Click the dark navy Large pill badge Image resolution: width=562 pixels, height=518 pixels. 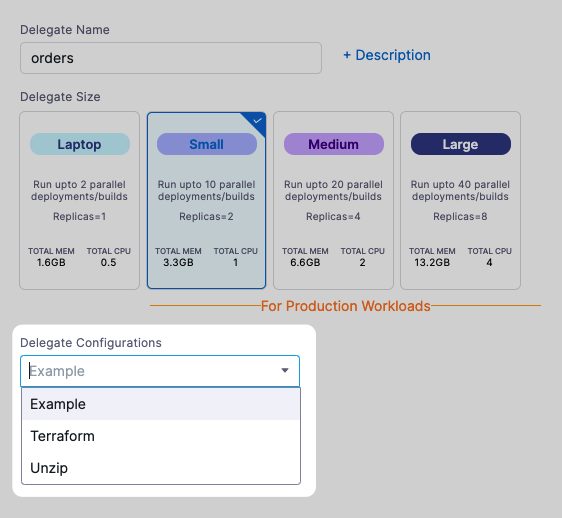tap(461, 144)
